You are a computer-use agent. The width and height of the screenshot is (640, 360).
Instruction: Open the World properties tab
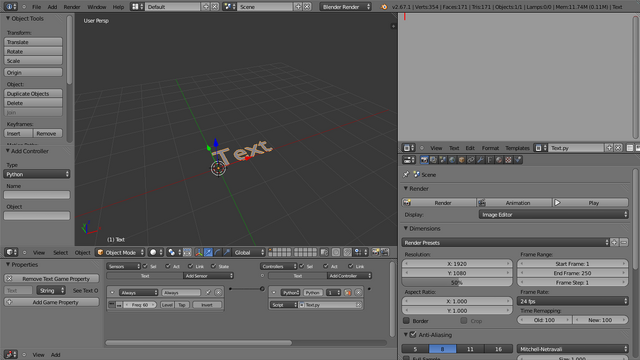[452, 160]
